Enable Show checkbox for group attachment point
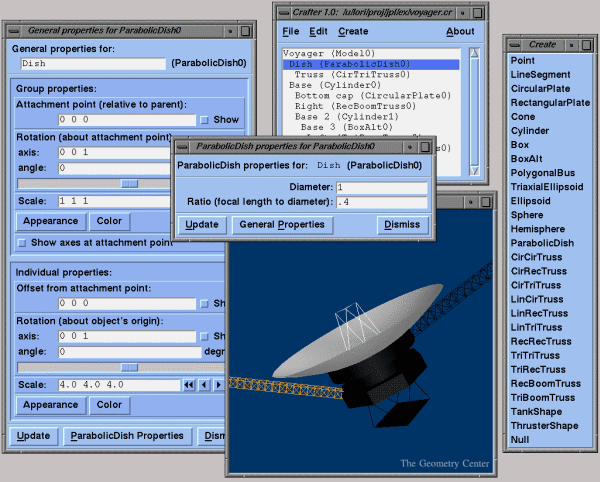The width and height of the screenshot is (600, 482). [205, 120]
